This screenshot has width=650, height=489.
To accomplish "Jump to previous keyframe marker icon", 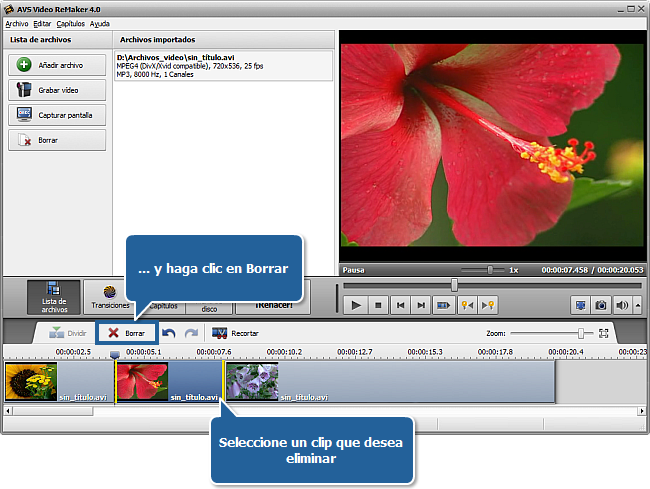I will click(467, 304).
